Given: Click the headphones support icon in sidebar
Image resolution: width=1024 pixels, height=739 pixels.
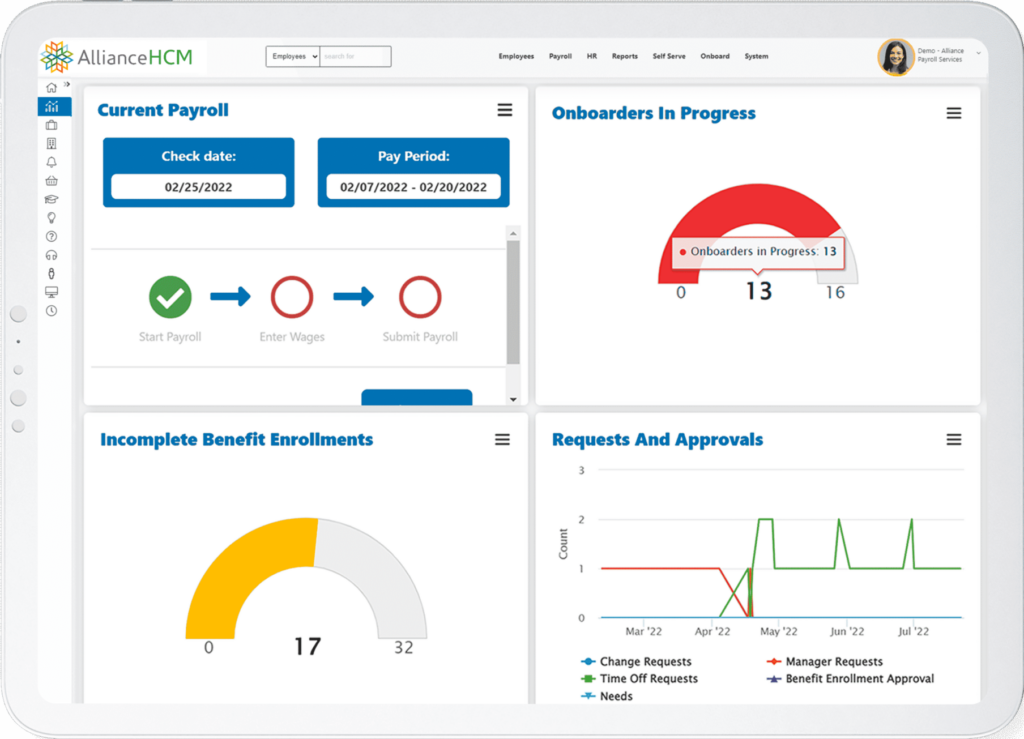Looking at the screenshot, I should pos(52,254).
